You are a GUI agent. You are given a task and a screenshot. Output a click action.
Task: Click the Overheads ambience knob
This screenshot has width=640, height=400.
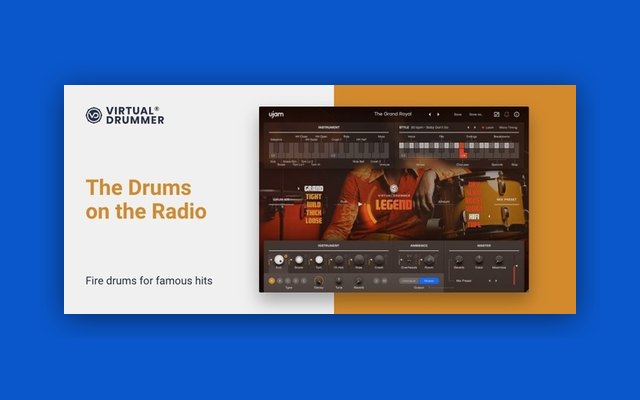409,260
